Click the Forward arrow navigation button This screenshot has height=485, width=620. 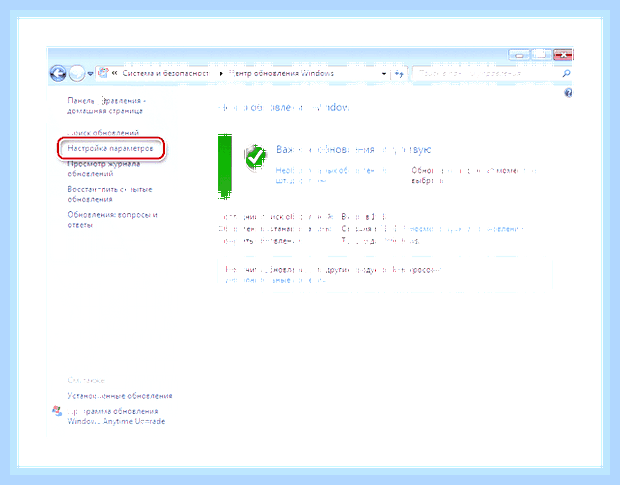click(x=77, y=74)
